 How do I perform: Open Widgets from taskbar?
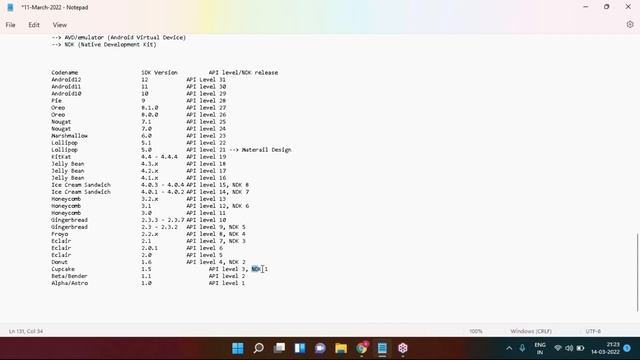300,348
